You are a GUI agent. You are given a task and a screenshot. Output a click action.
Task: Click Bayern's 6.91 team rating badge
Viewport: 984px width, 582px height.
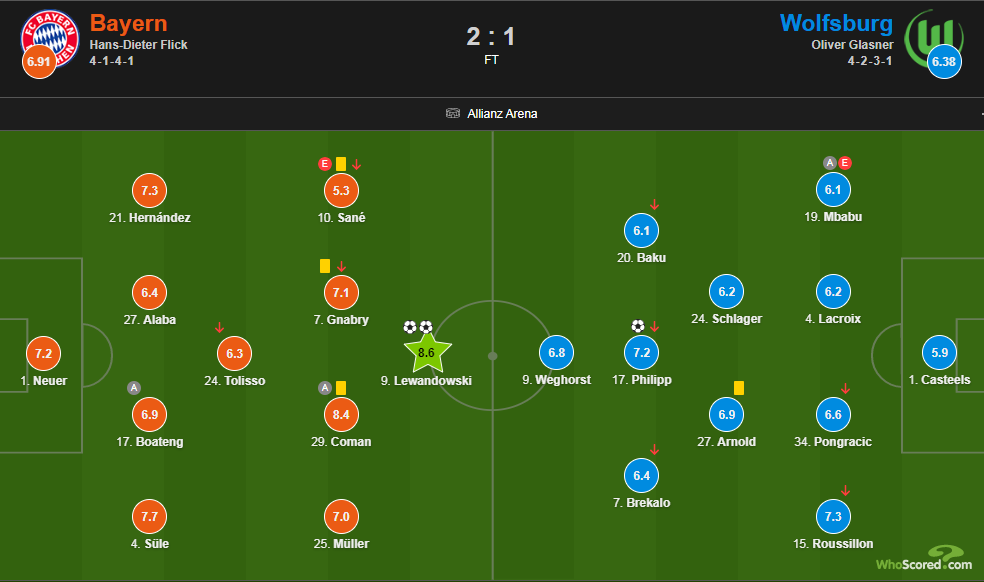(39, 62)
